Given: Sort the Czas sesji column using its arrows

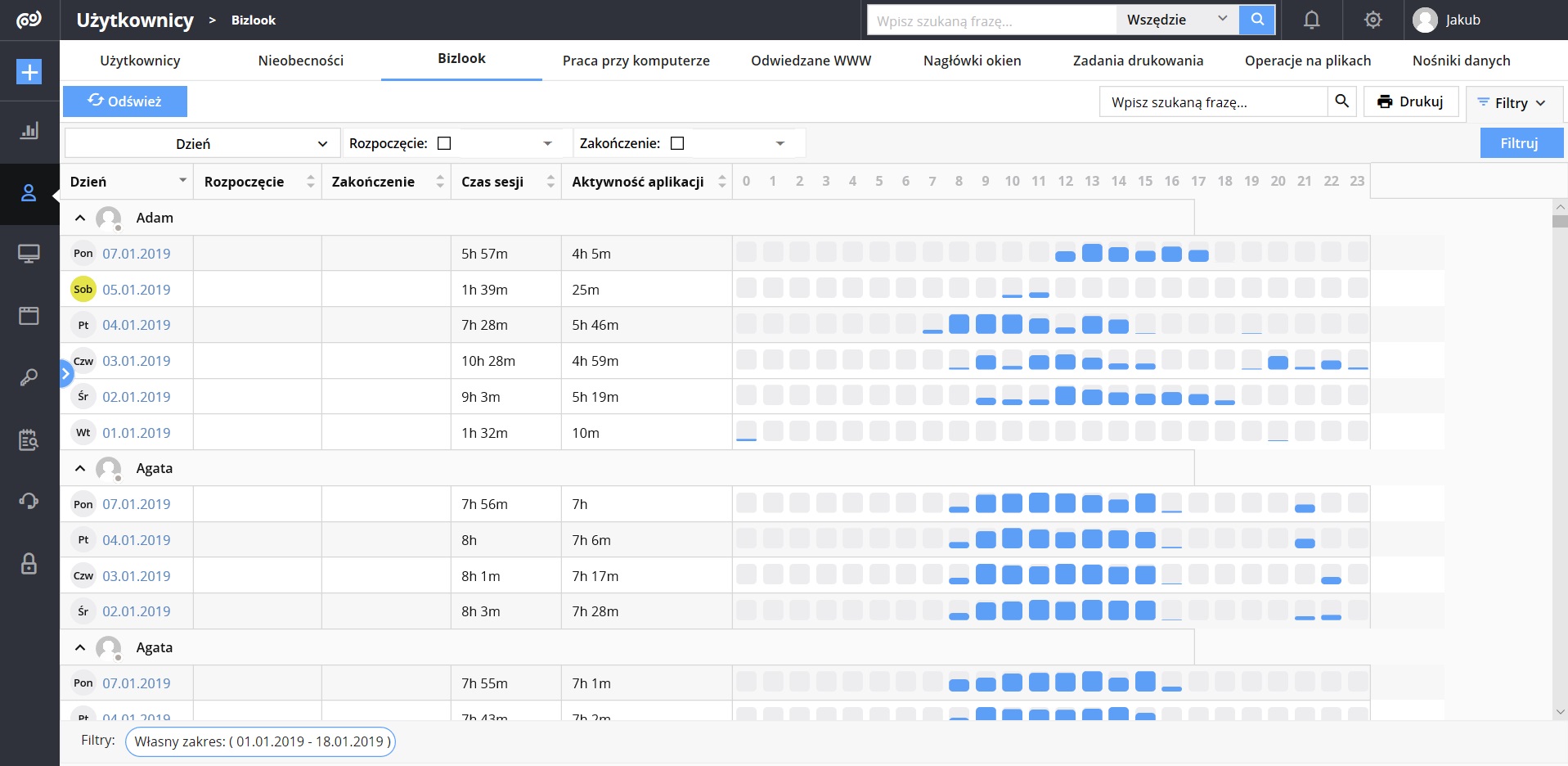Looking at the screenshot, I should 550,182.
